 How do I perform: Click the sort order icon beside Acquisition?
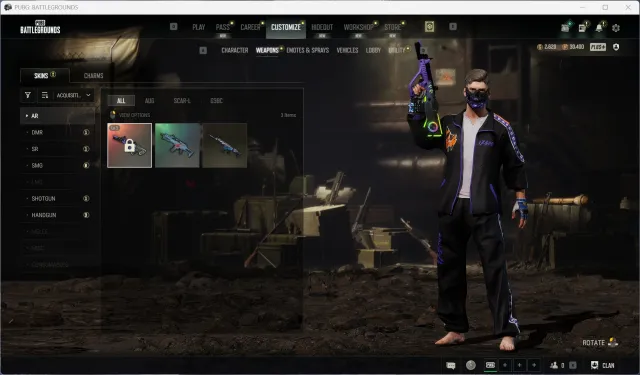pyautogui.click(x=45, y=95)
